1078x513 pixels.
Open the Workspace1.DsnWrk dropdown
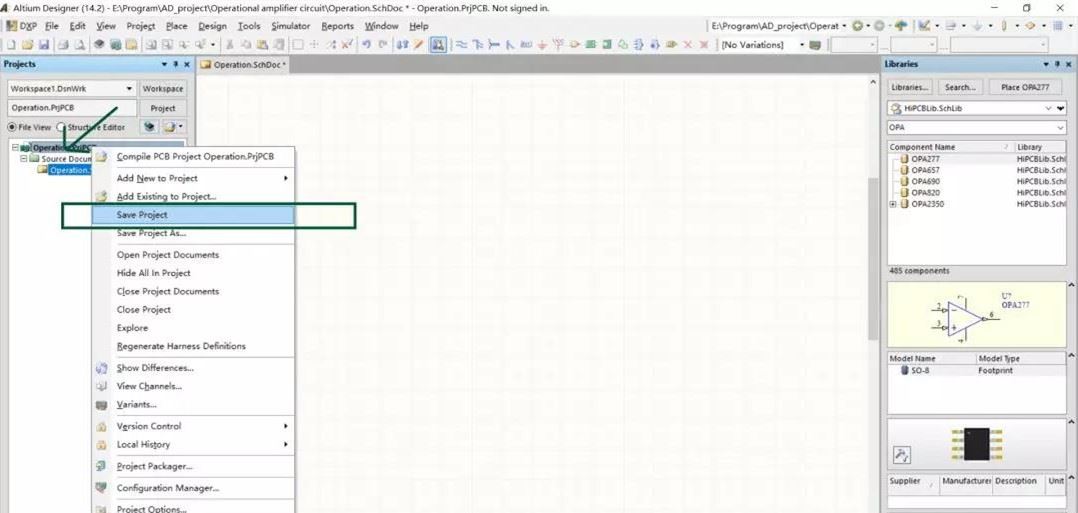129,88
